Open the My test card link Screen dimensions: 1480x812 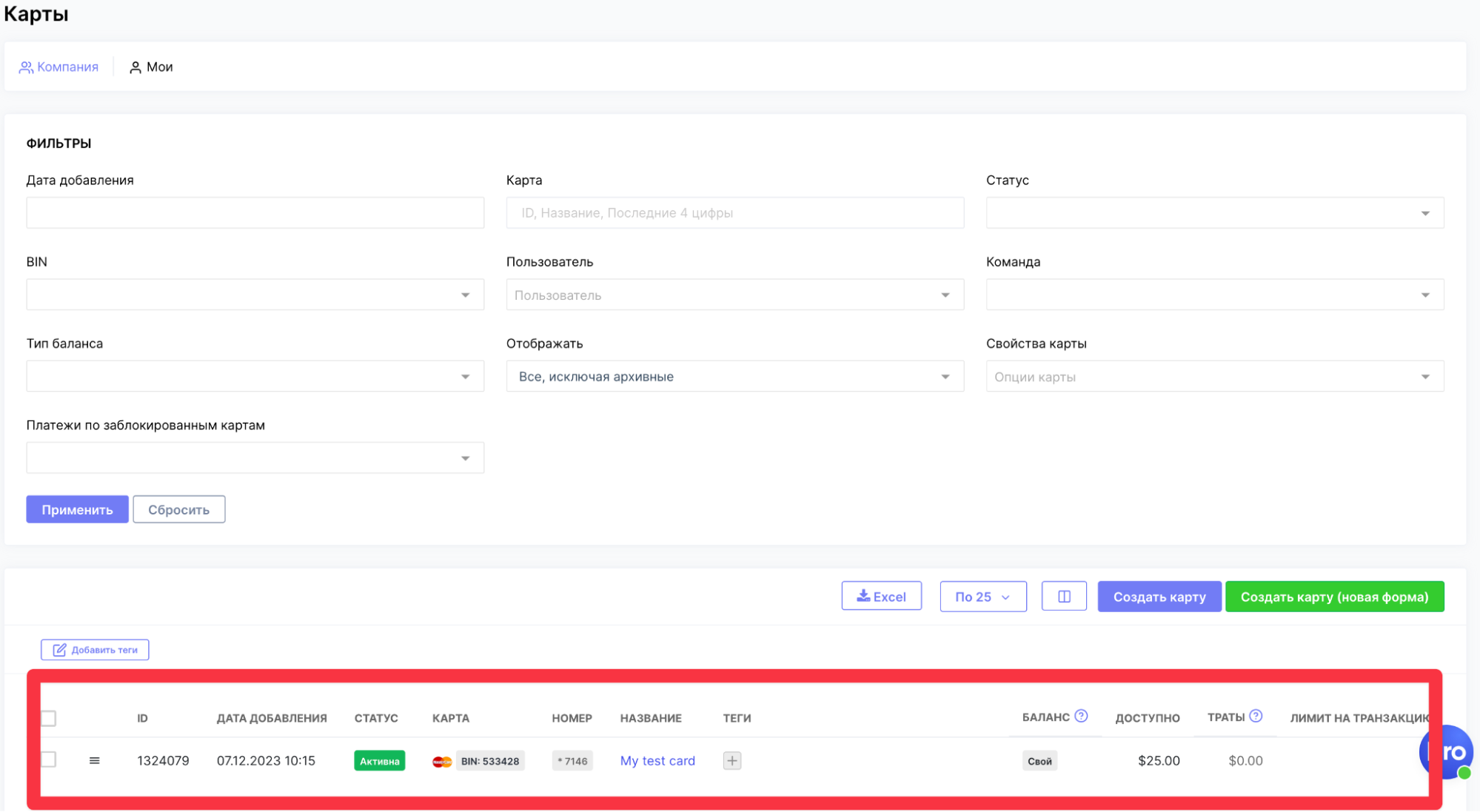[x=657, y=761]
